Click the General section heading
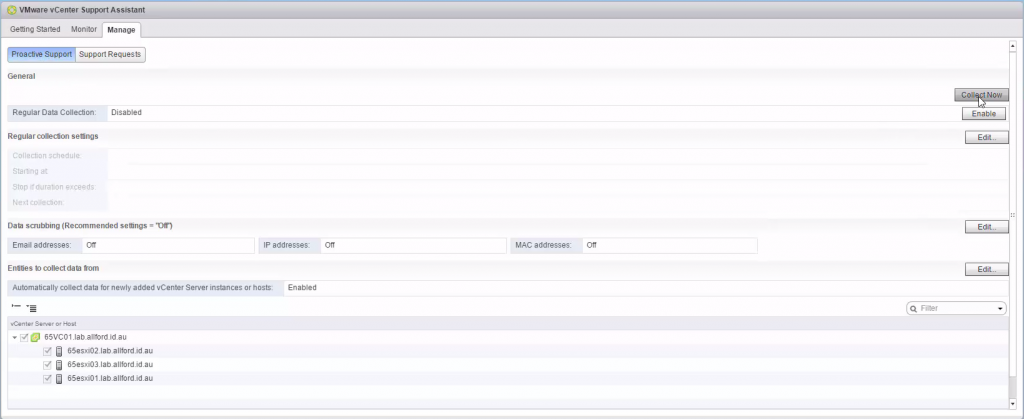The width and height of the screenshot is (1024, 419). point(21,76)
